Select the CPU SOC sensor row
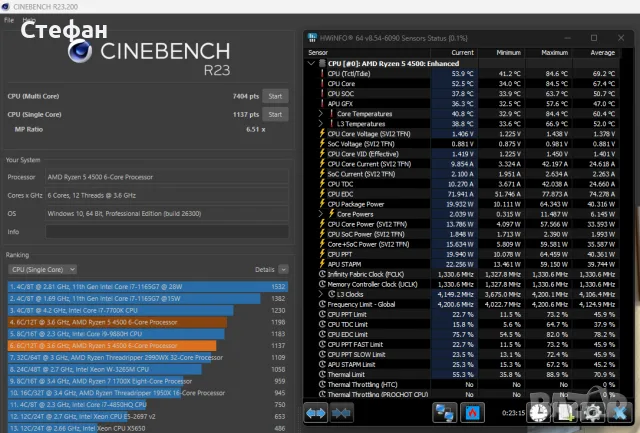 click(461, 93)
